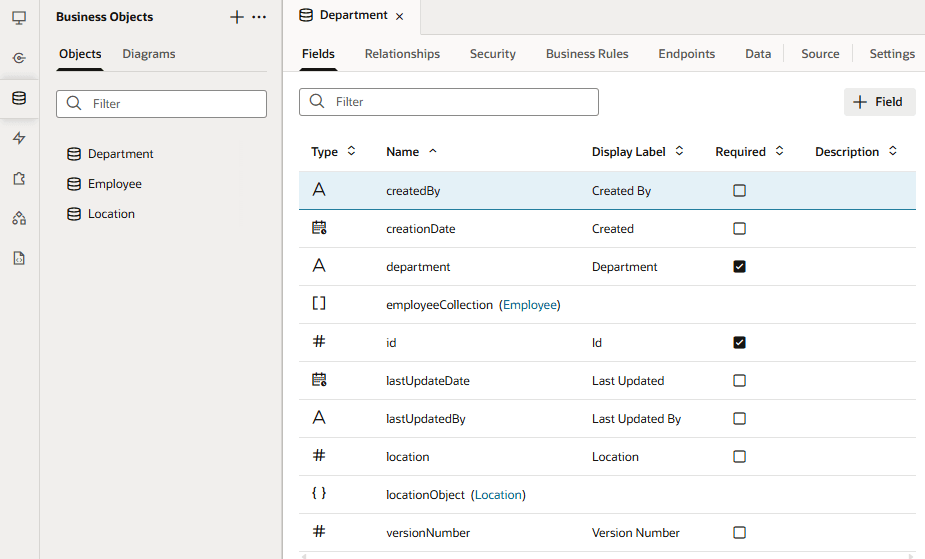Click the object type icon for locationObject
The height and width of the screenshot is (559, 925).
(x=319, y=493)
